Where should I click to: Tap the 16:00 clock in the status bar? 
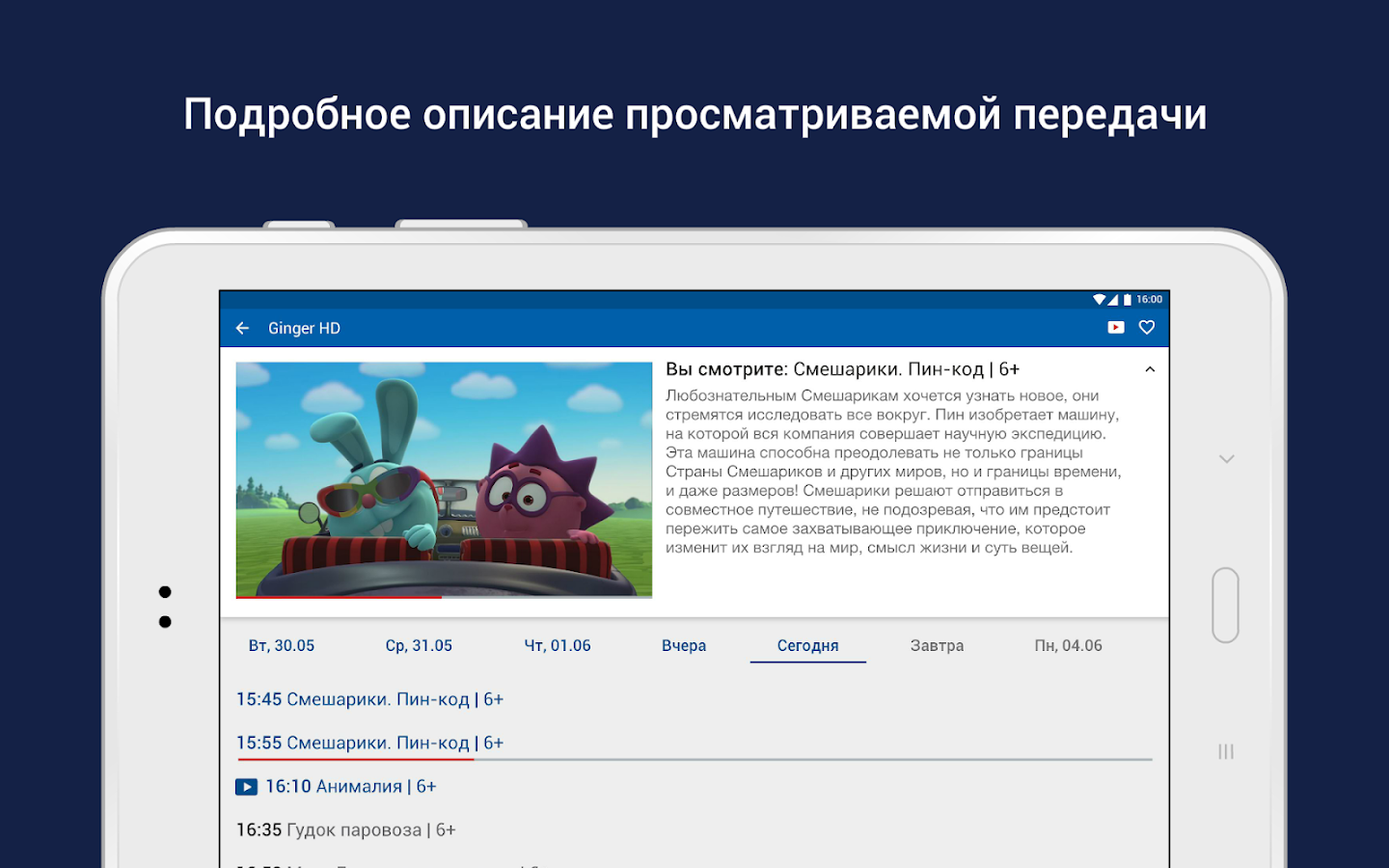1149,299
